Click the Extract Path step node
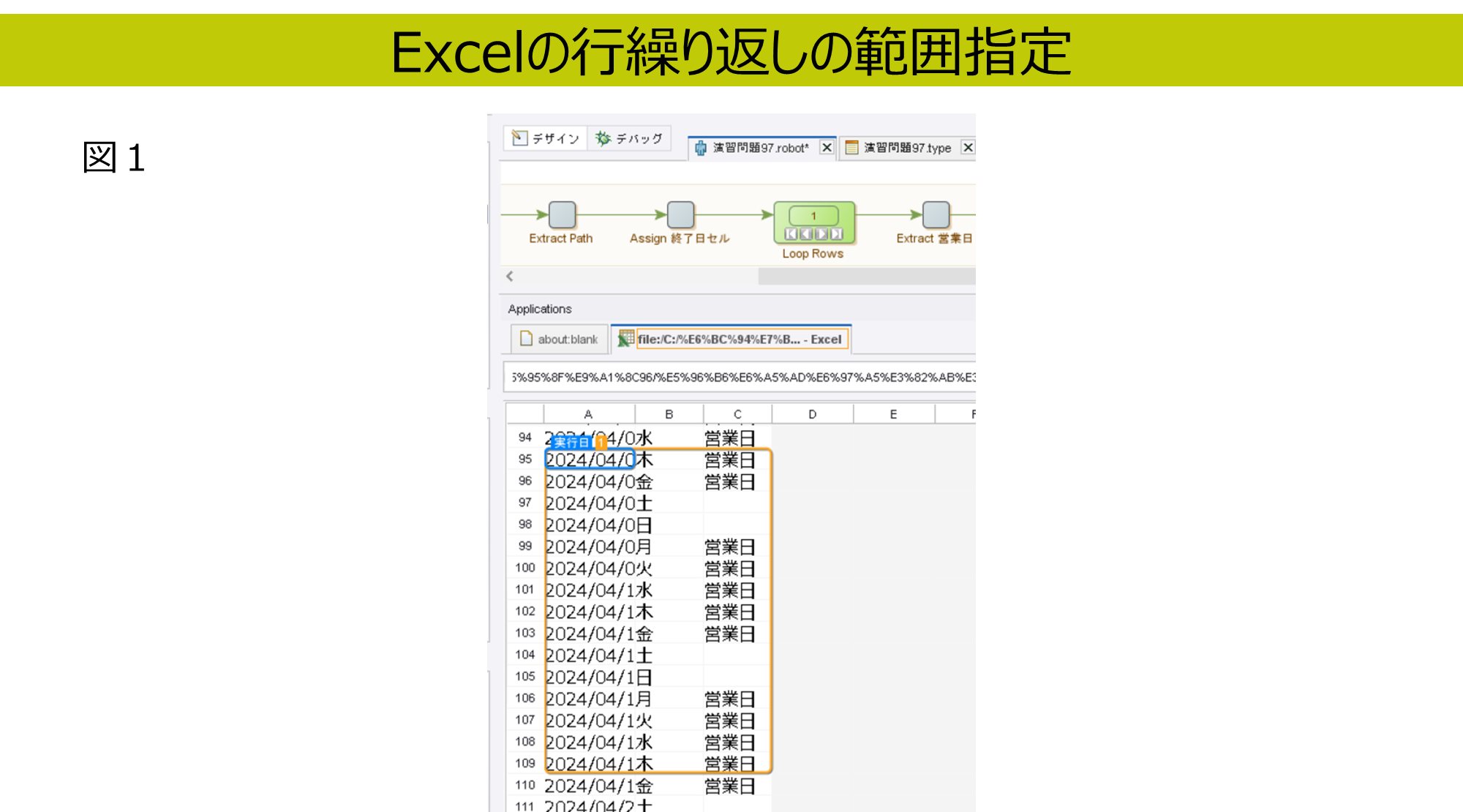Viewport: 1463px width, 812px height. click(x=562, y=215)
